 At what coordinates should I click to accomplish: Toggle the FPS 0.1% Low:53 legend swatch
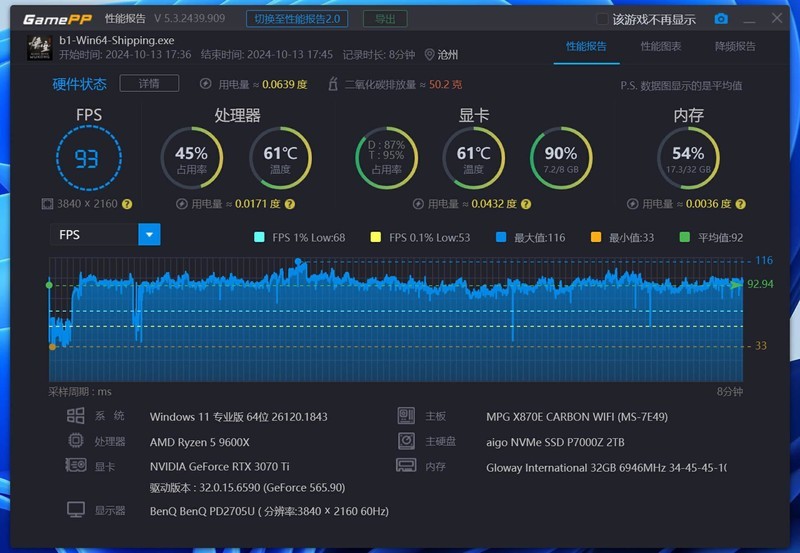tap(376, 237)
